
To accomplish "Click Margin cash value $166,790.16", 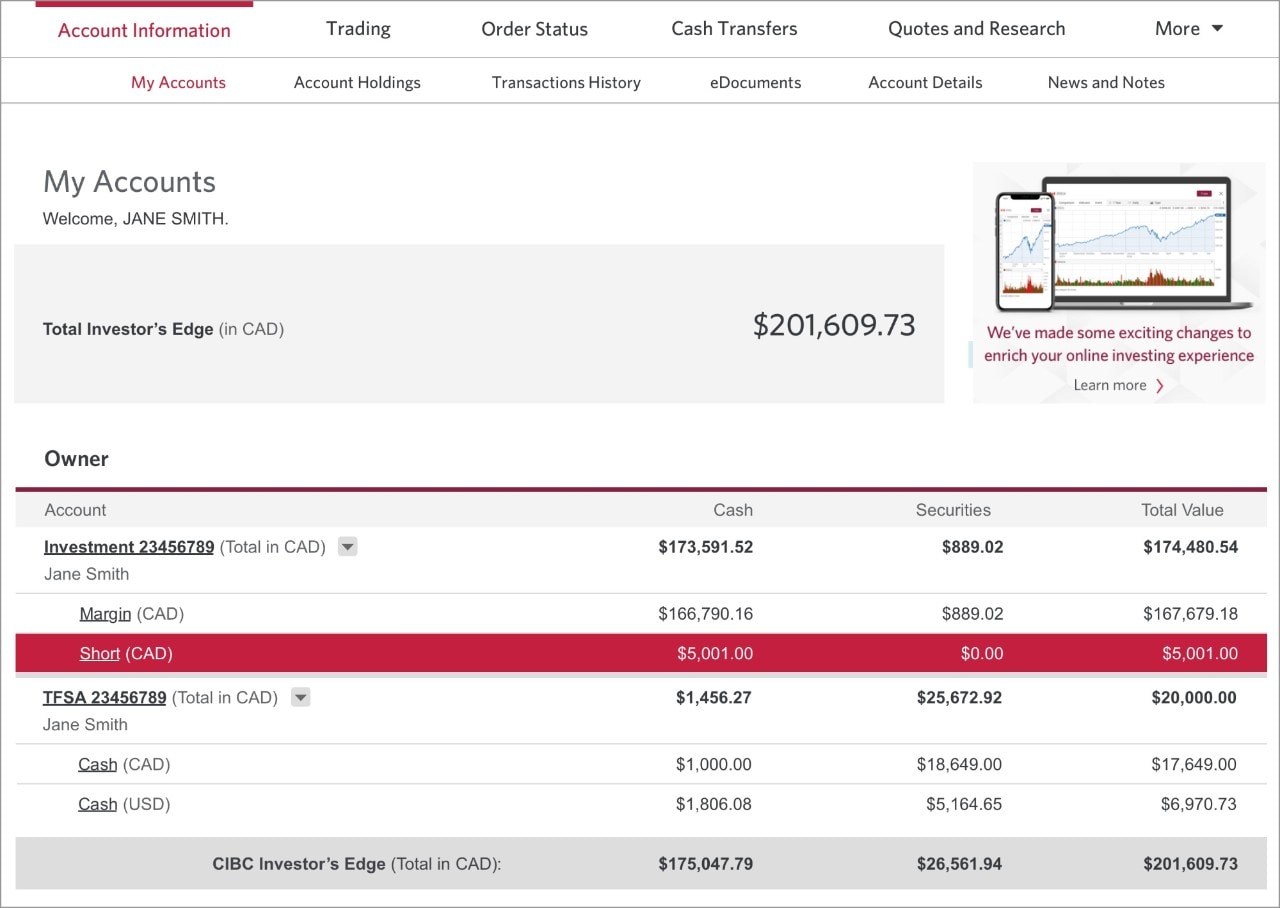I will [706, 614].
